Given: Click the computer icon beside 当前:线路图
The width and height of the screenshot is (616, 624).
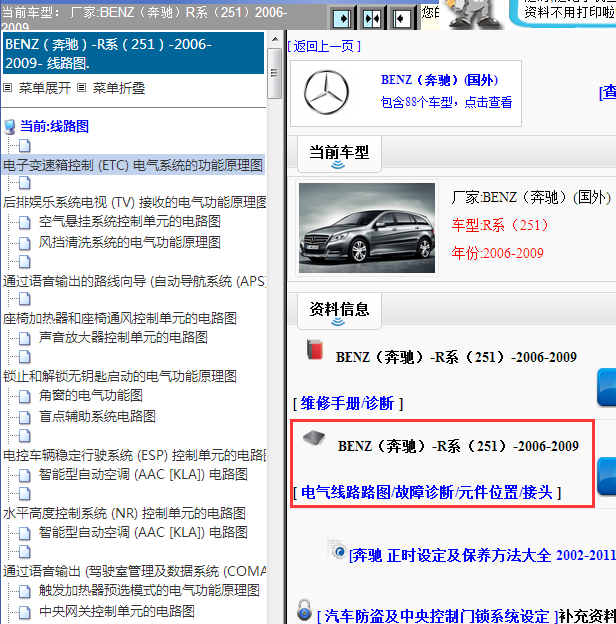Looking at the screenshot, I should (10, 127).
